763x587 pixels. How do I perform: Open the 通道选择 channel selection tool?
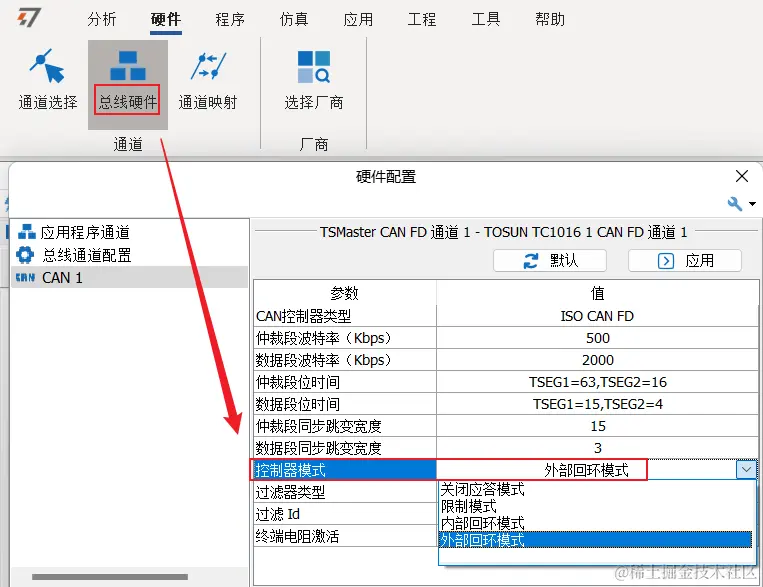48,80
